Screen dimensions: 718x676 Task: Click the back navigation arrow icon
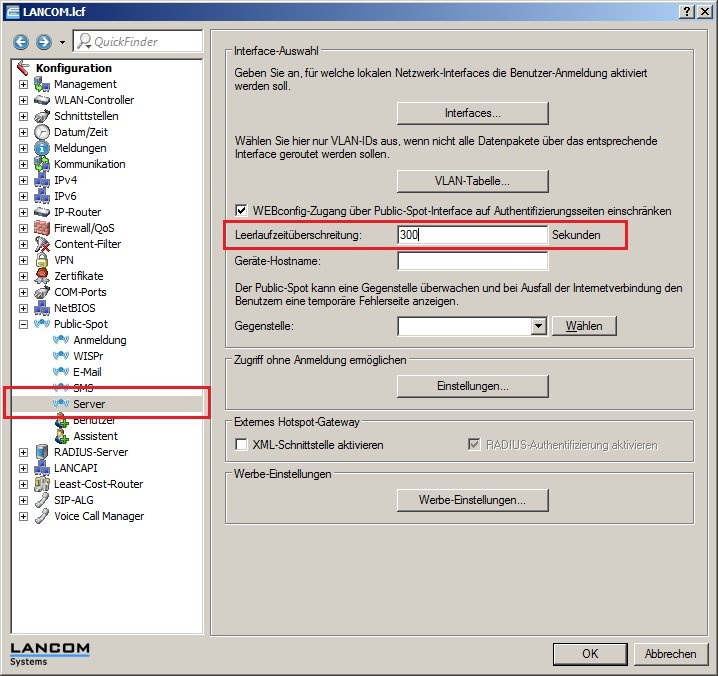coord(21,42)
